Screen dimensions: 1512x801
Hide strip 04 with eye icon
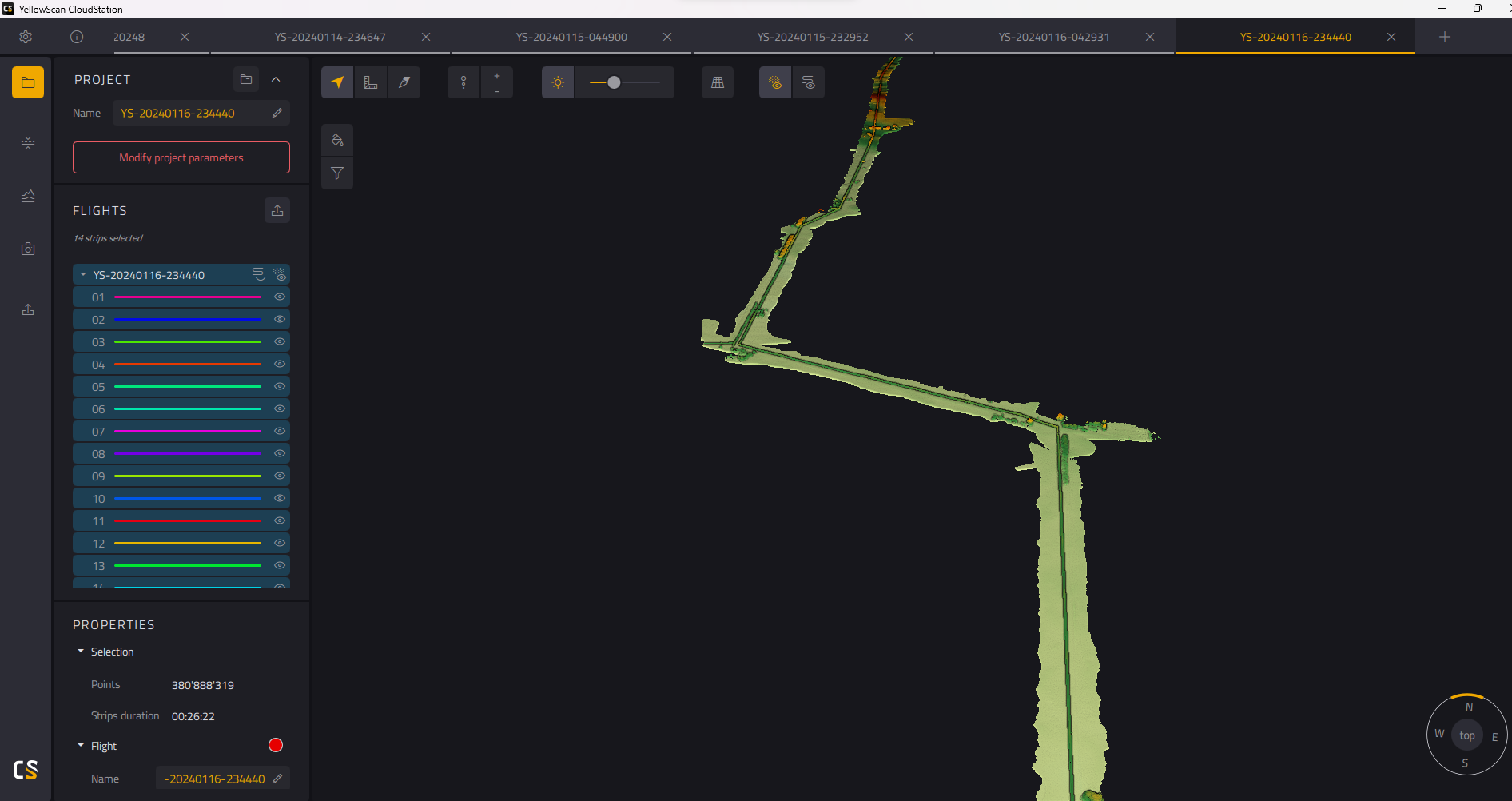[280, 364]
